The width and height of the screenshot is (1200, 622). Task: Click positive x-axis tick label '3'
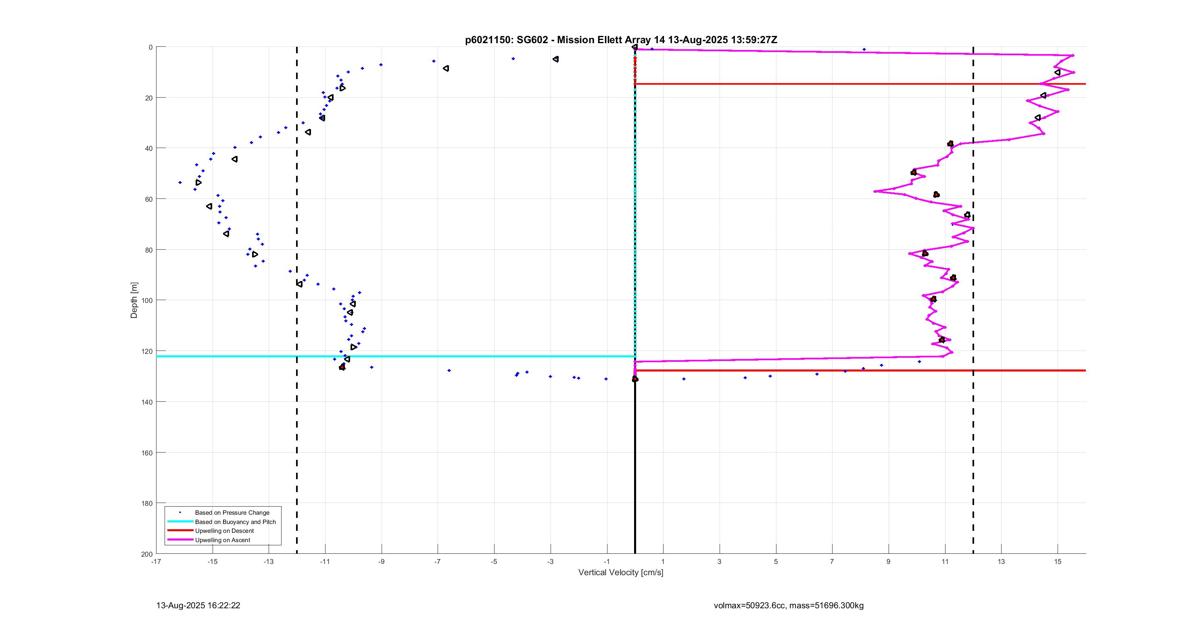(719, 562)
